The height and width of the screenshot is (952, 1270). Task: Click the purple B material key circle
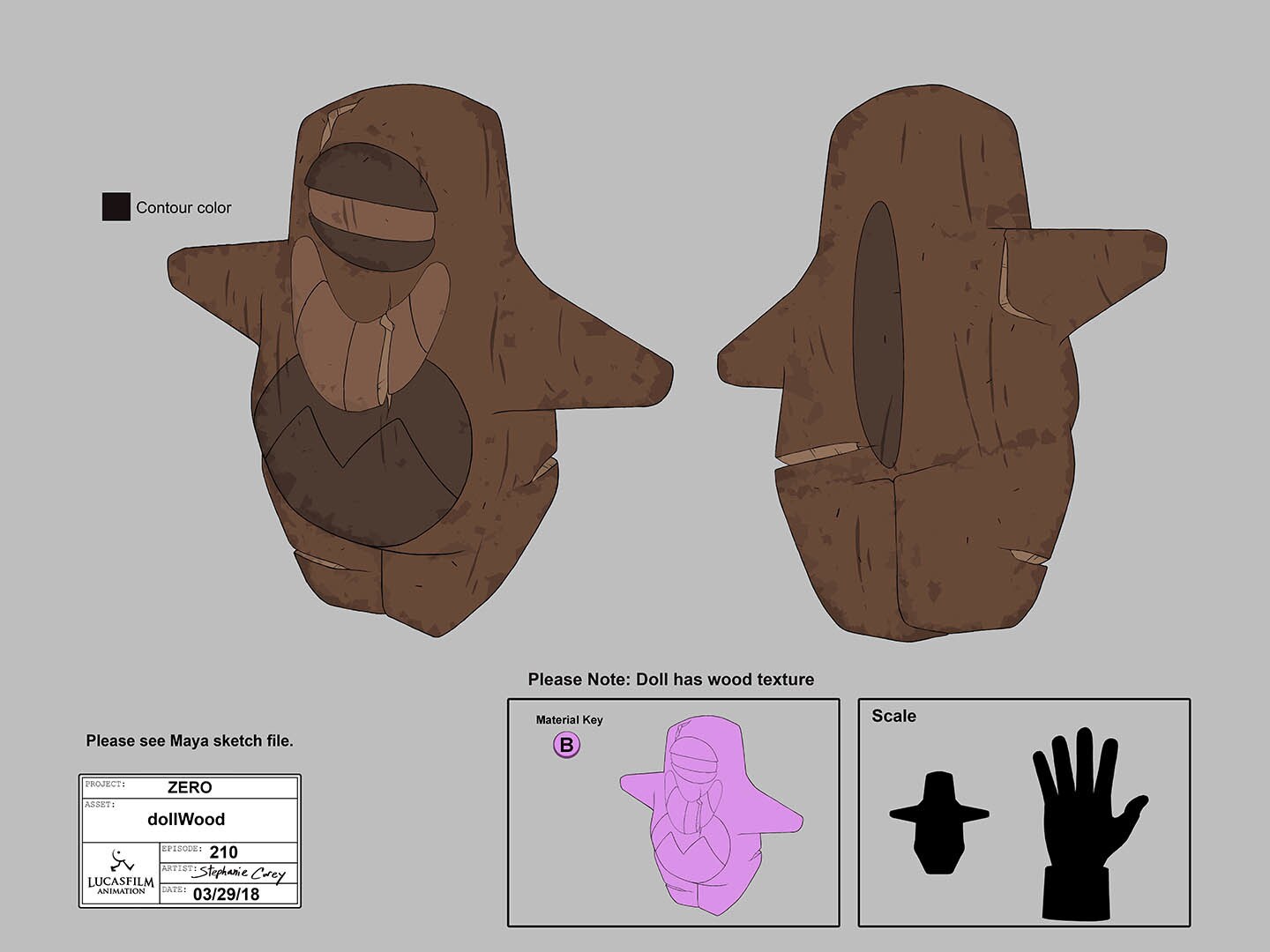coord(566,746)
